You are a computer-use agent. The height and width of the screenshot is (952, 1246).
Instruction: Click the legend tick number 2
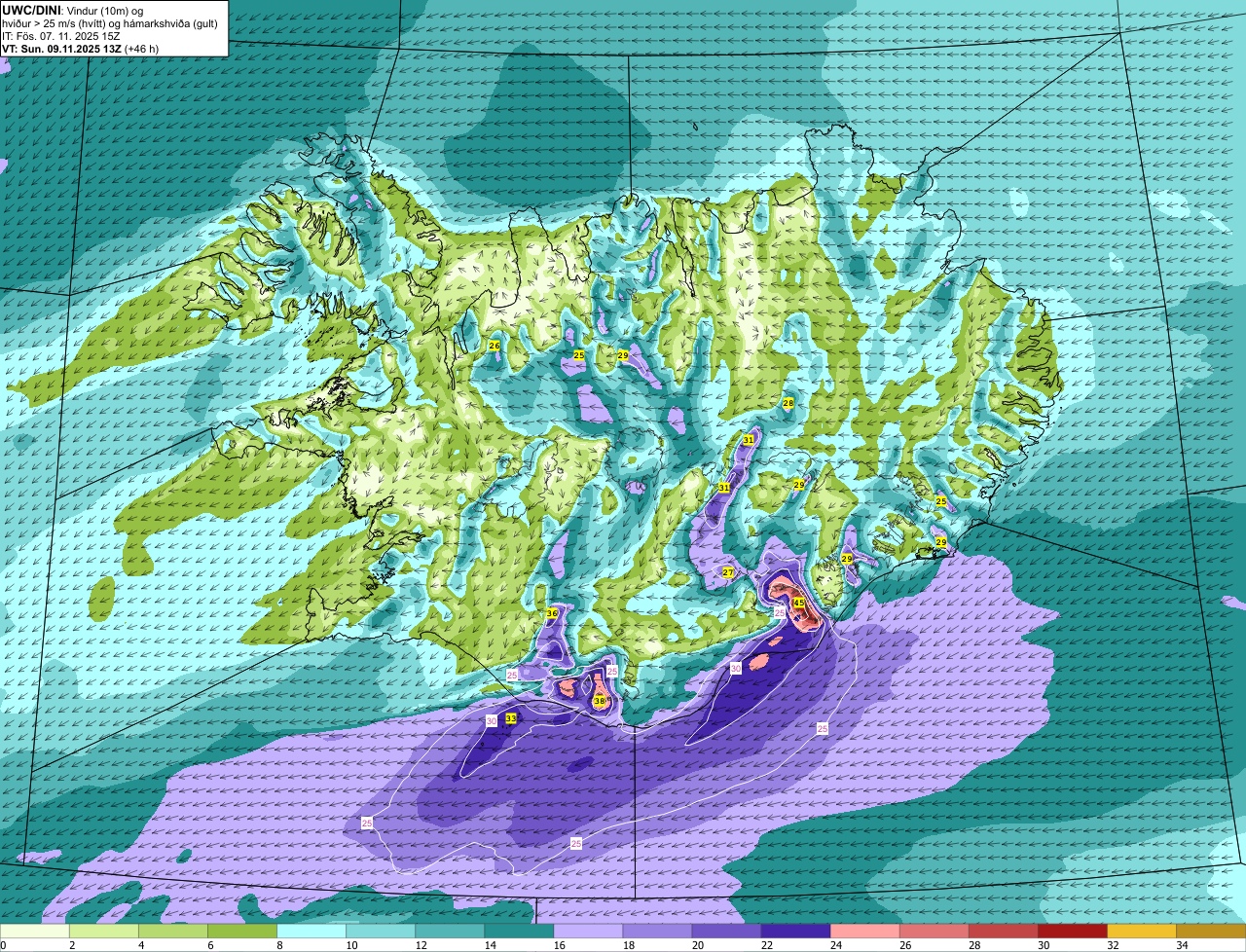pos(72,945)
